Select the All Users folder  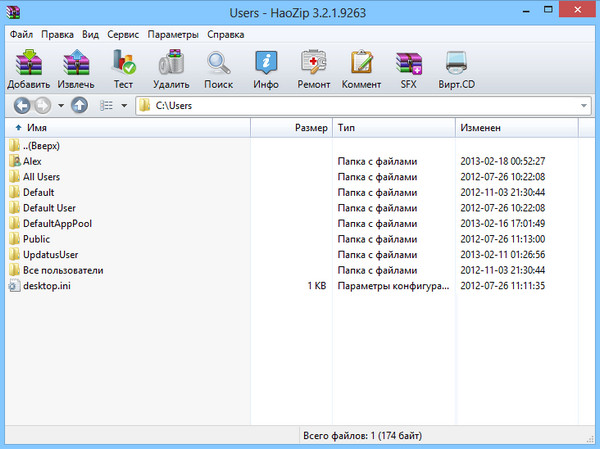41,177
